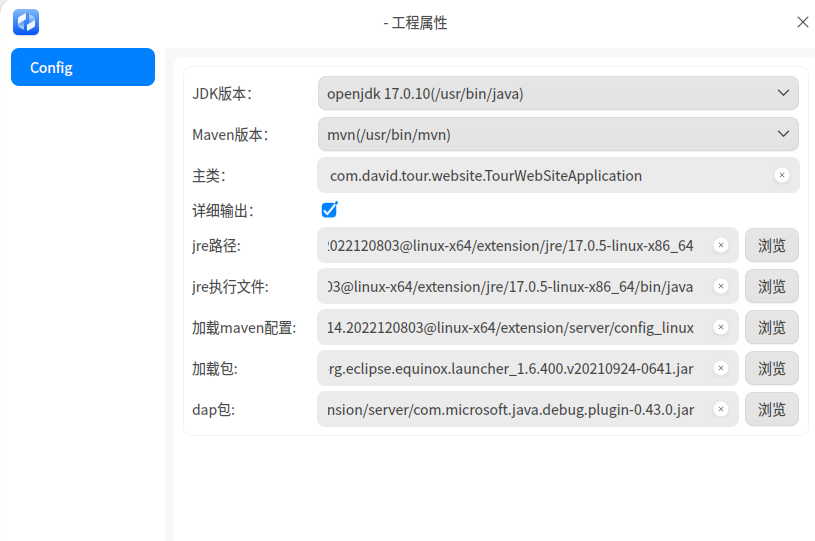815x541 pixels.
Task: Click the 主类 input field
Action: coord(558,176)
